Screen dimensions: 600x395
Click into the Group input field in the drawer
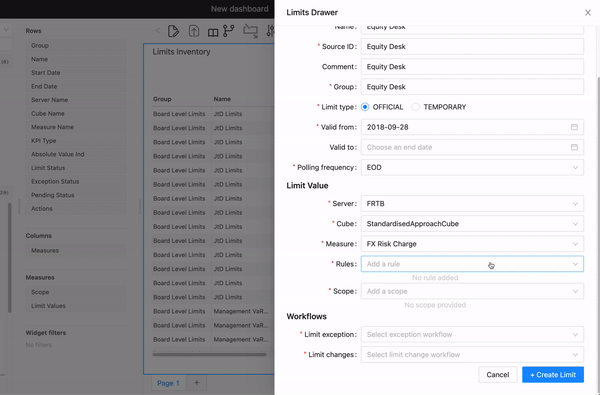[472, 87]
